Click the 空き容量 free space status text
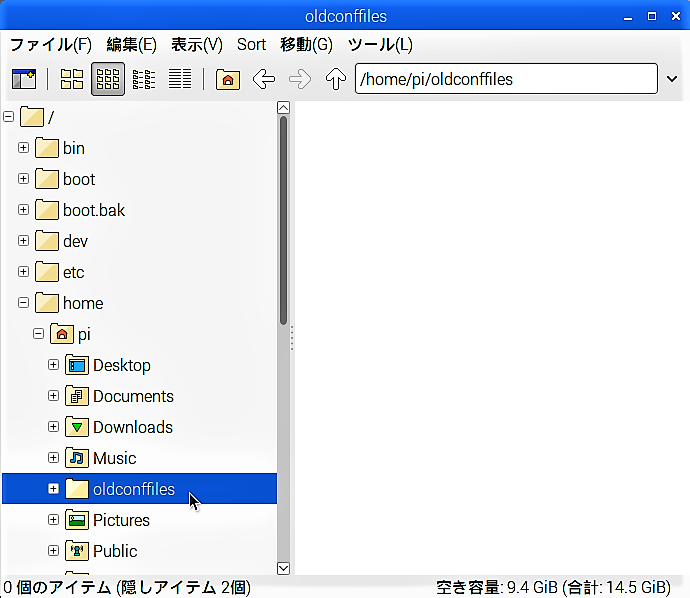This screenshot has width=690, height=598. (553, 587)
